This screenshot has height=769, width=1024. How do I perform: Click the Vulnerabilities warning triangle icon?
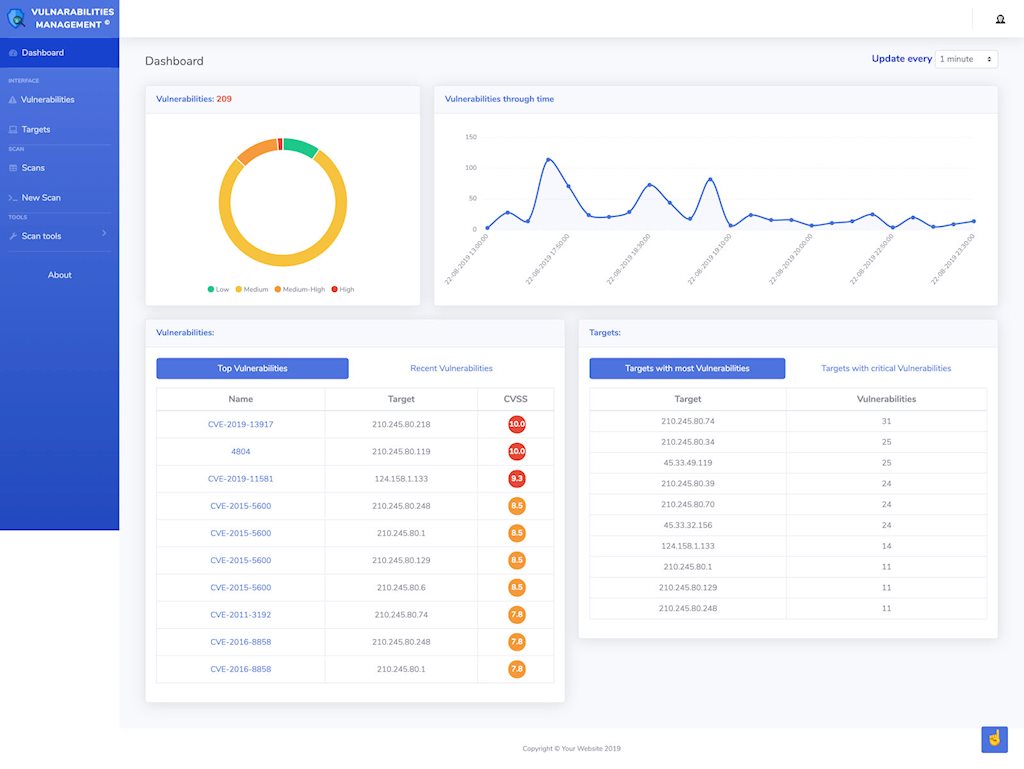pos(12,100)
